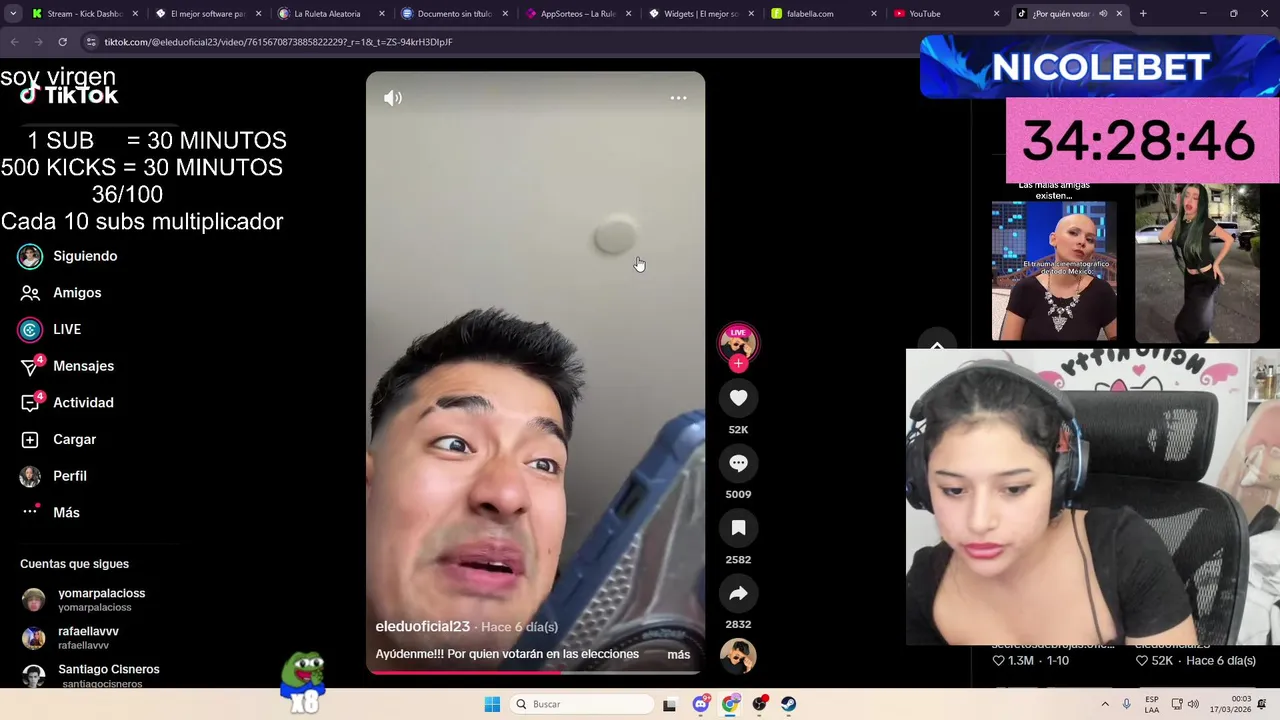Open a new browser tab
The width and height of the screenshot is (1280, 720).
(1143, 14)
